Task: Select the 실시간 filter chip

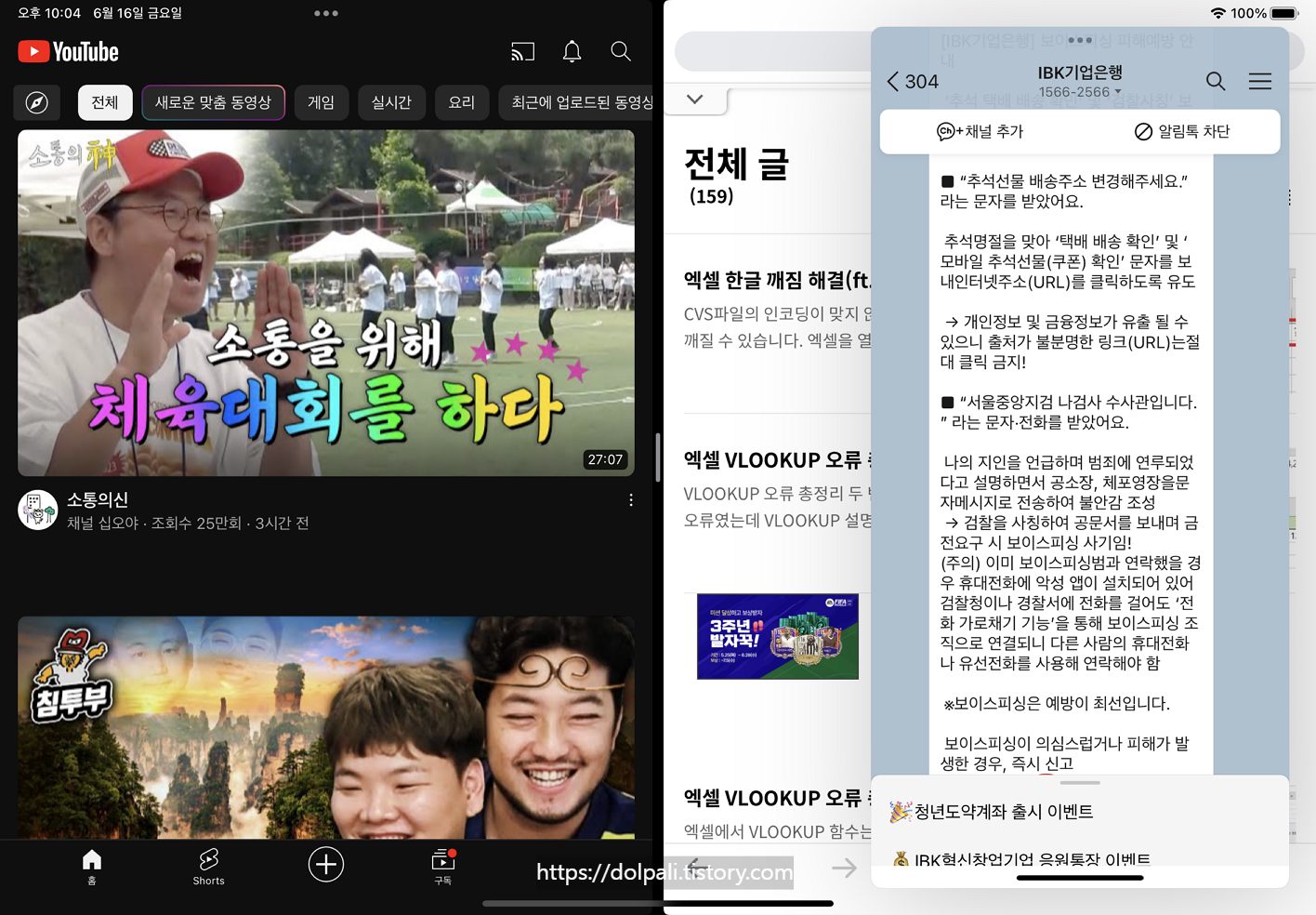Action: [391, 102]
